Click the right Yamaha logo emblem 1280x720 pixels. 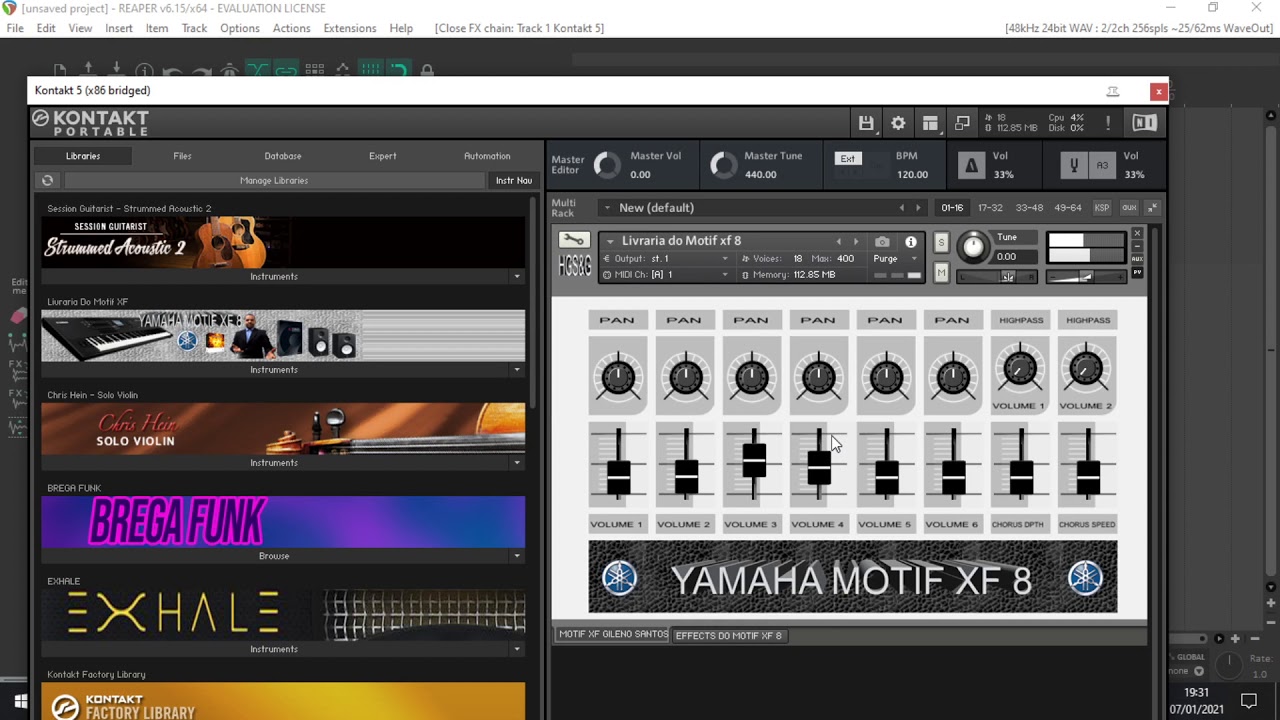pyautogui.click(x=1085, y=578)
